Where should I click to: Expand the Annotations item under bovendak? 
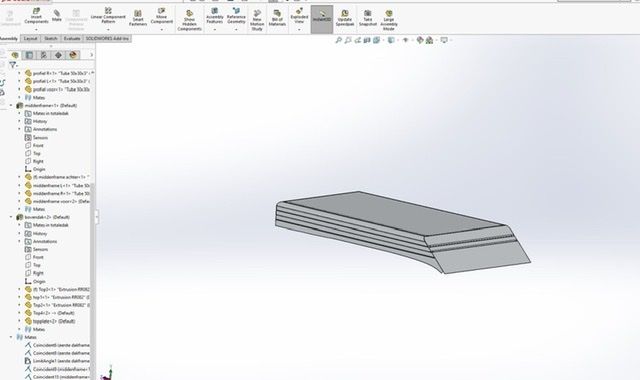point(19,241)
